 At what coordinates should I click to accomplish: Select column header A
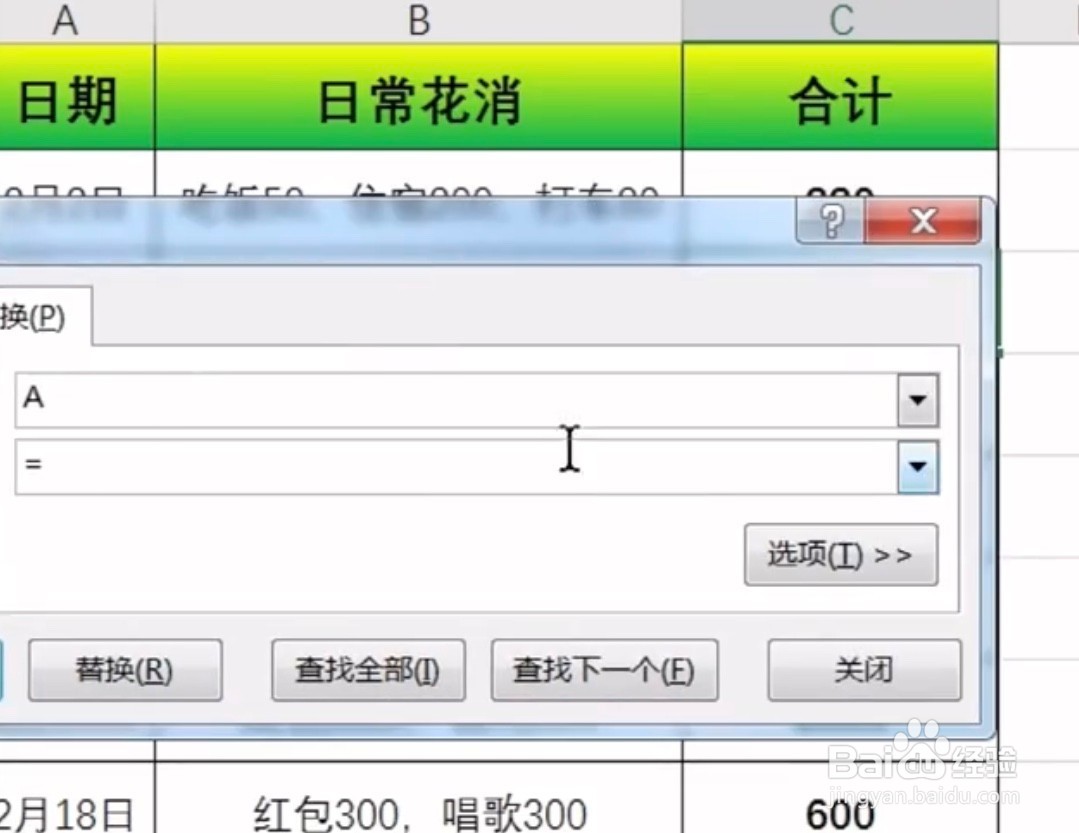[x=65, y=18]
